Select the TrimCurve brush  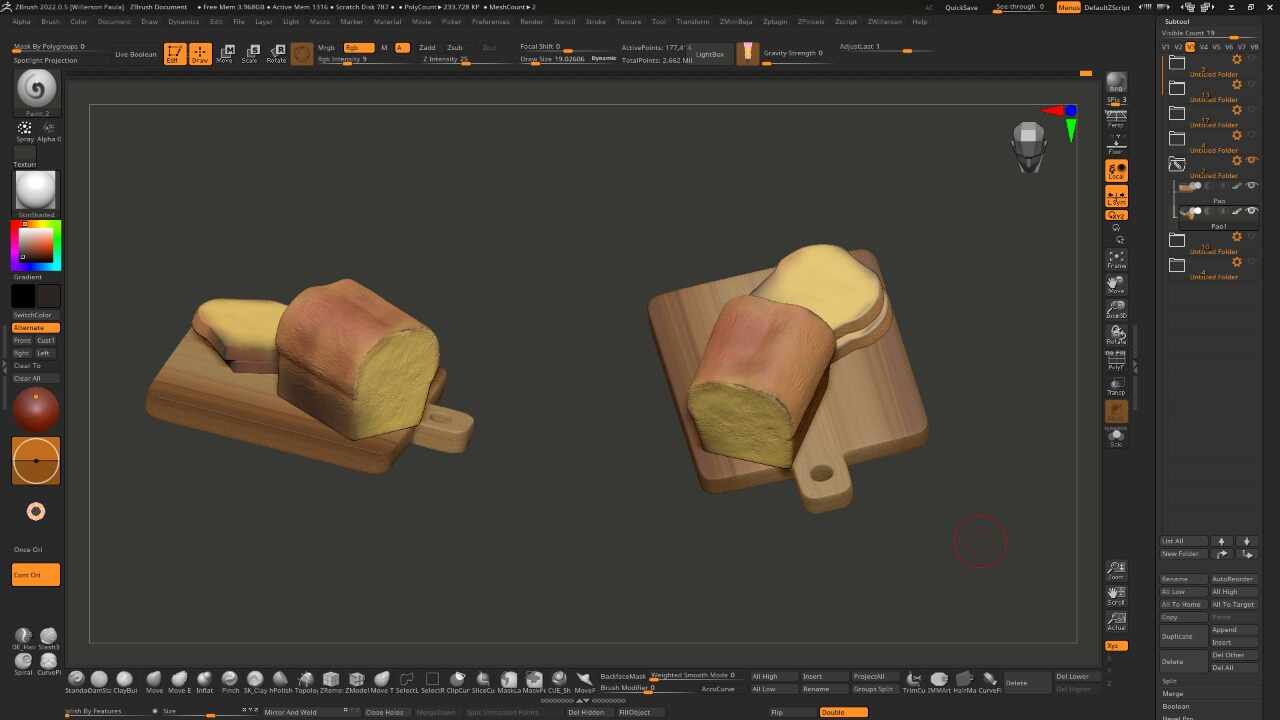tap(914, 681)
